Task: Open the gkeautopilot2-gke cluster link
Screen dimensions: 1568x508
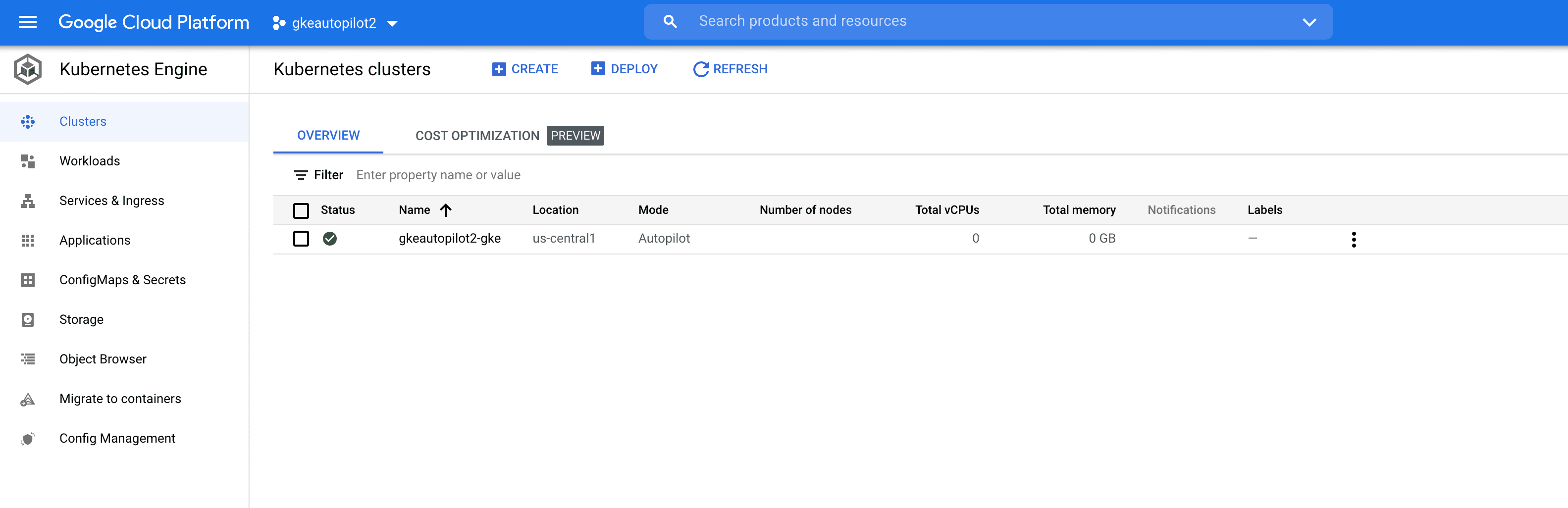Action: pyautogui.click(x=449, y=239)
